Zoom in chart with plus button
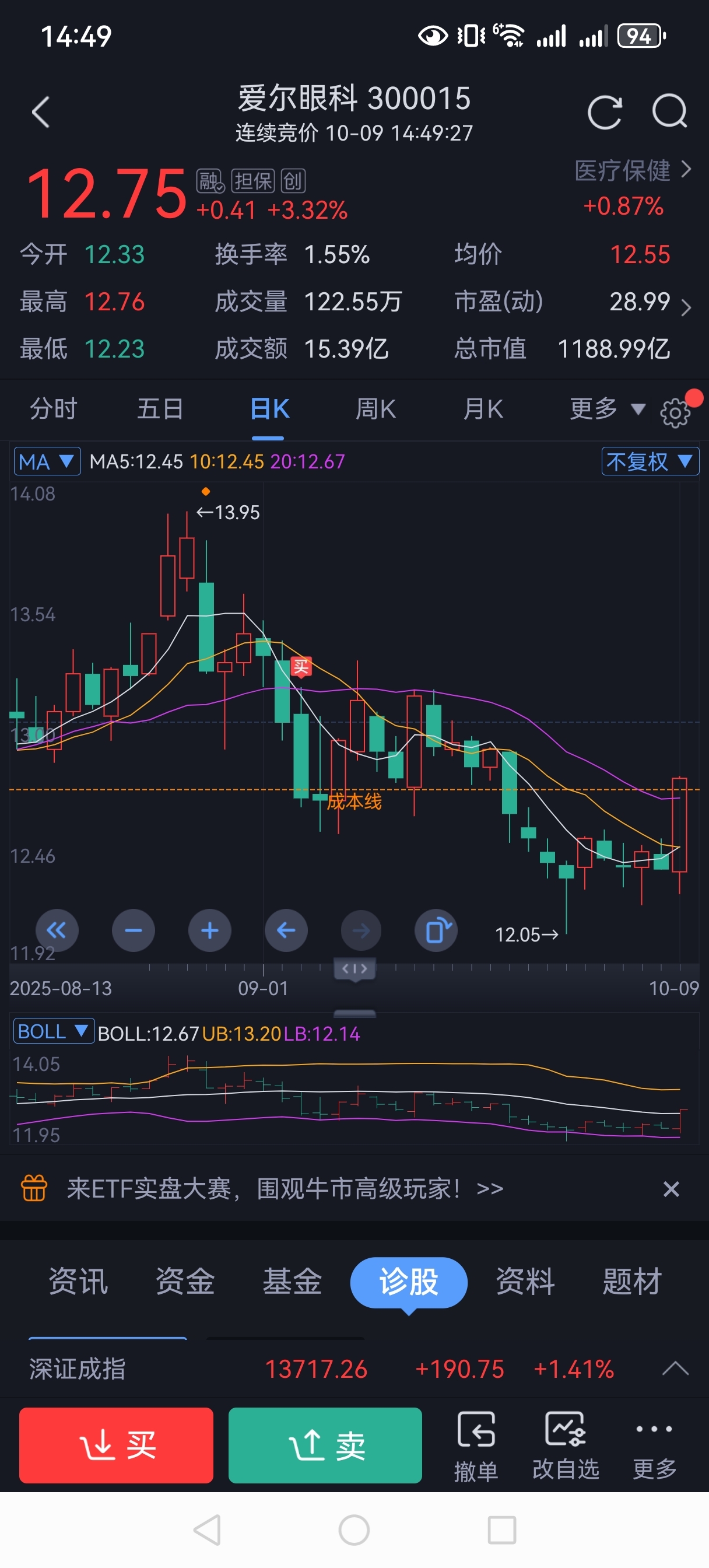The height and width of the screenshot is (1568, 709). (x=209, y=930)
